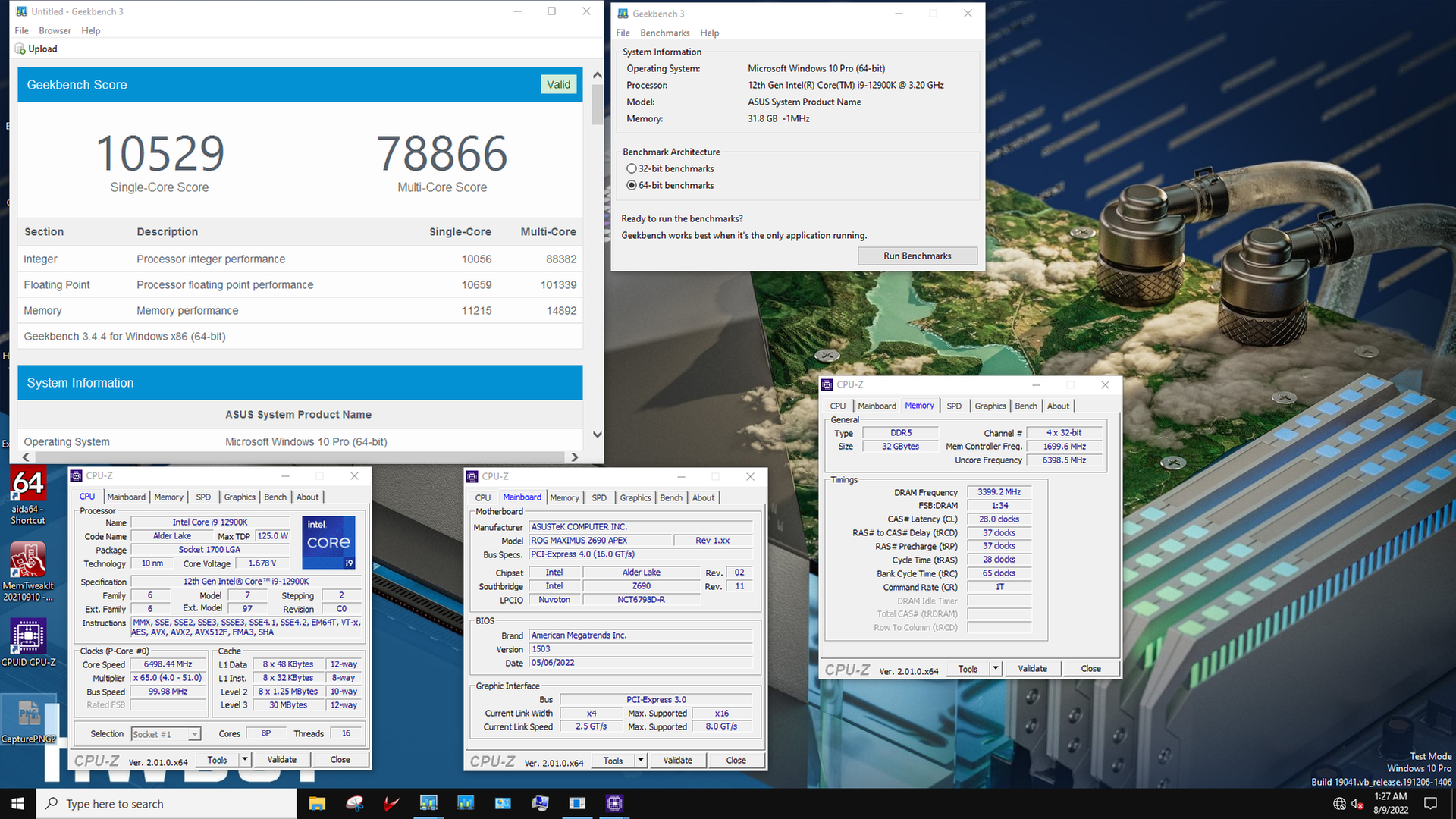
Task: Click the Tools button in CPU-Z Memory window
Action: point(968,668)
